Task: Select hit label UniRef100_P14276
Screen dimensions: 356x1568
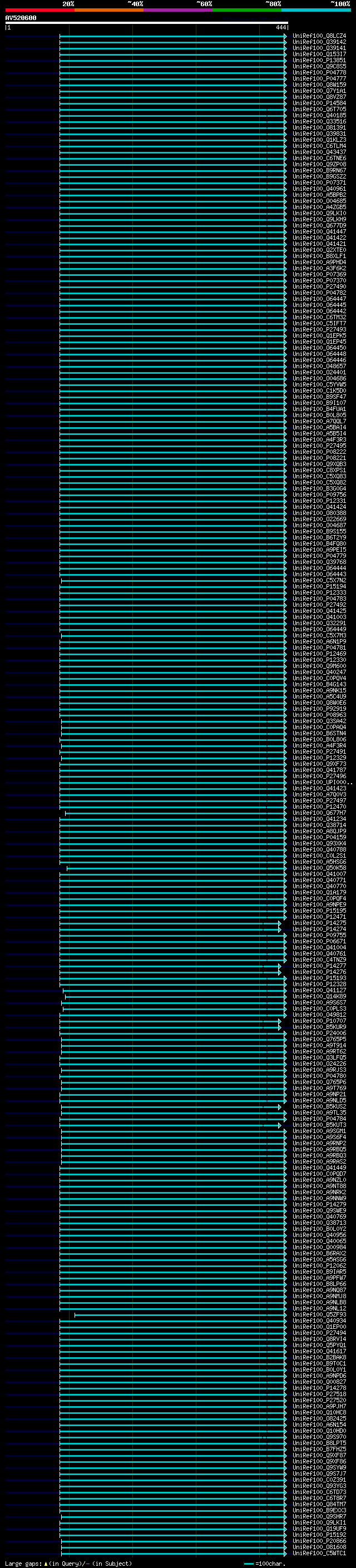Action: pyautogui.click(x=319, y=972)
